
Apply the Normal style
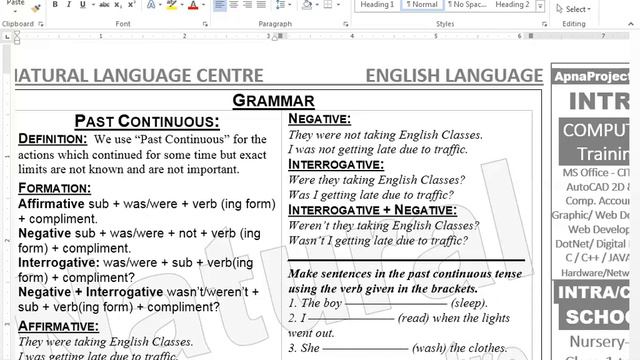(422, 4)
